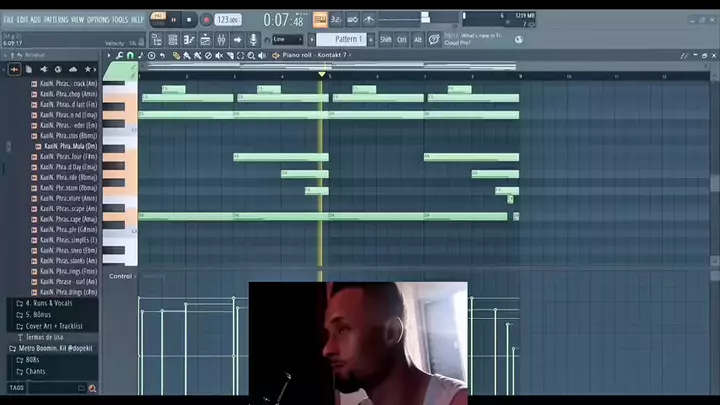Toggle the highlighted typing keyboard button
The height and width of the screenshot is (405, 720).
click(x=320, y=20)
